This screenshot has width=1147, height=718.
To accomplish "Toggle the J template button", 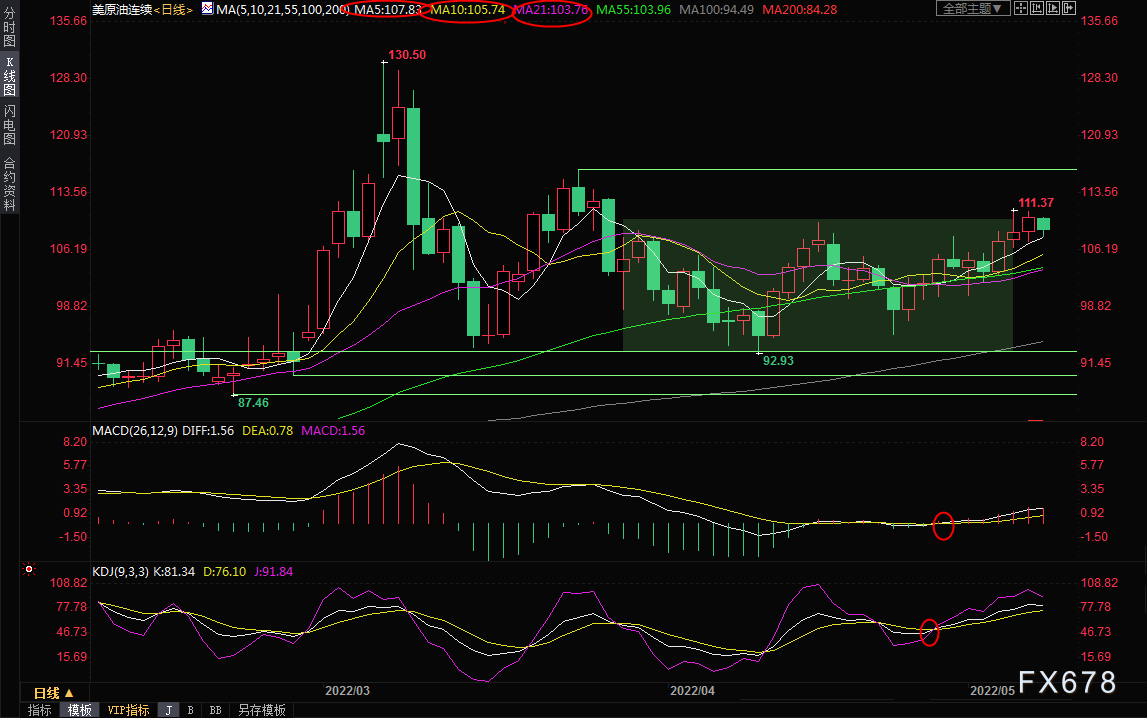I will (169, 710).
